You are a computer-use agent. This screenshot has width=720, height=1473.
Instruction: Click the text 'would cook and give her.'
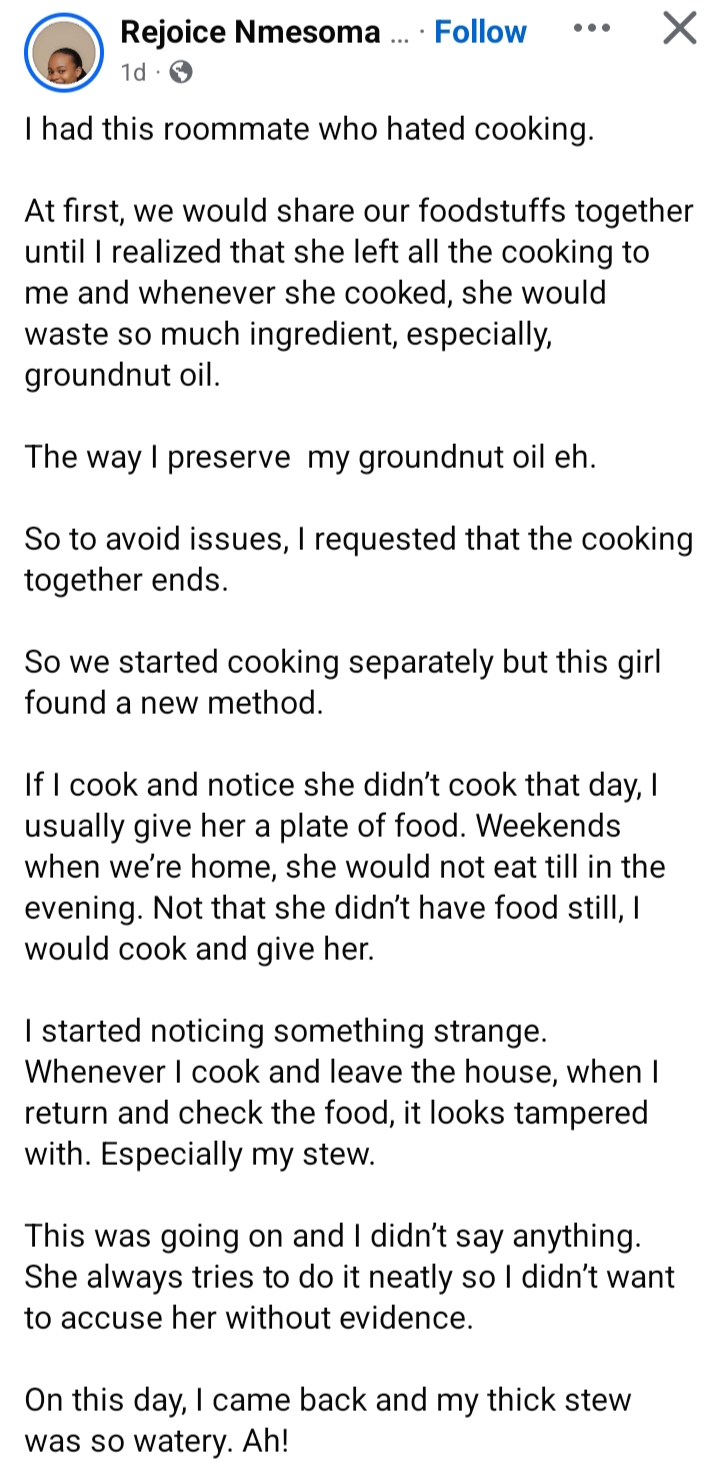(199, 949)
